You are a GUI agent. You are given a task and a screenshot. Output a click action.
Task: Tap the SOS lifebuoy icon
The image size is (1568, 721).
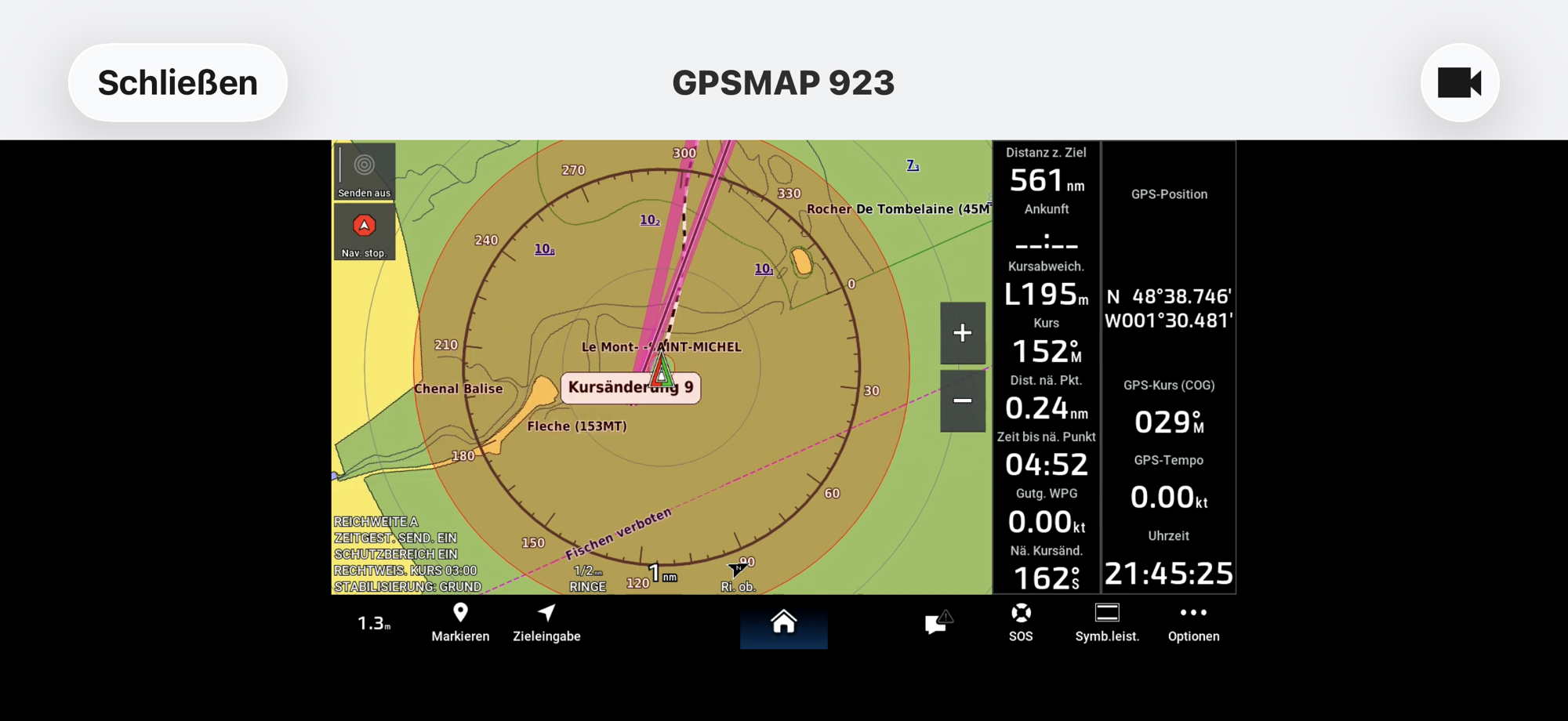coord(1021,613)
